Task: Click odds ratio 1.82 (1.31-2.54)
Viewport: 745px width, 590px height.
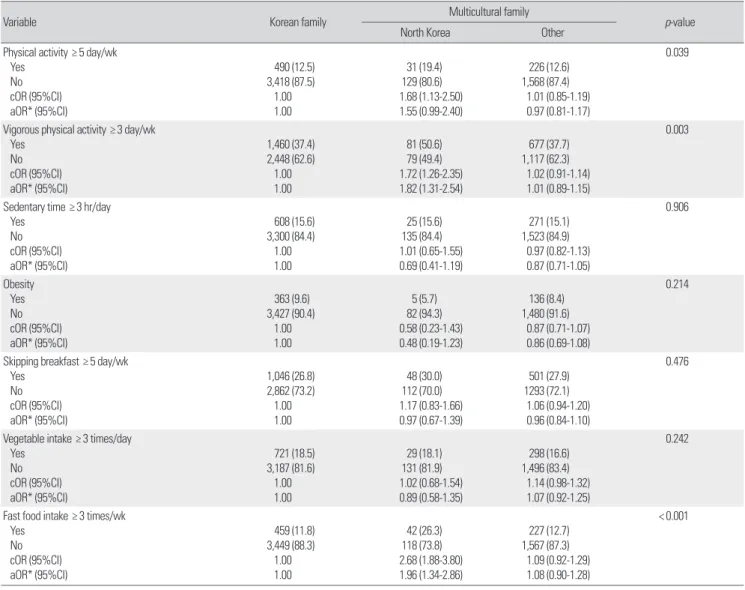Action: click(431, 189)
